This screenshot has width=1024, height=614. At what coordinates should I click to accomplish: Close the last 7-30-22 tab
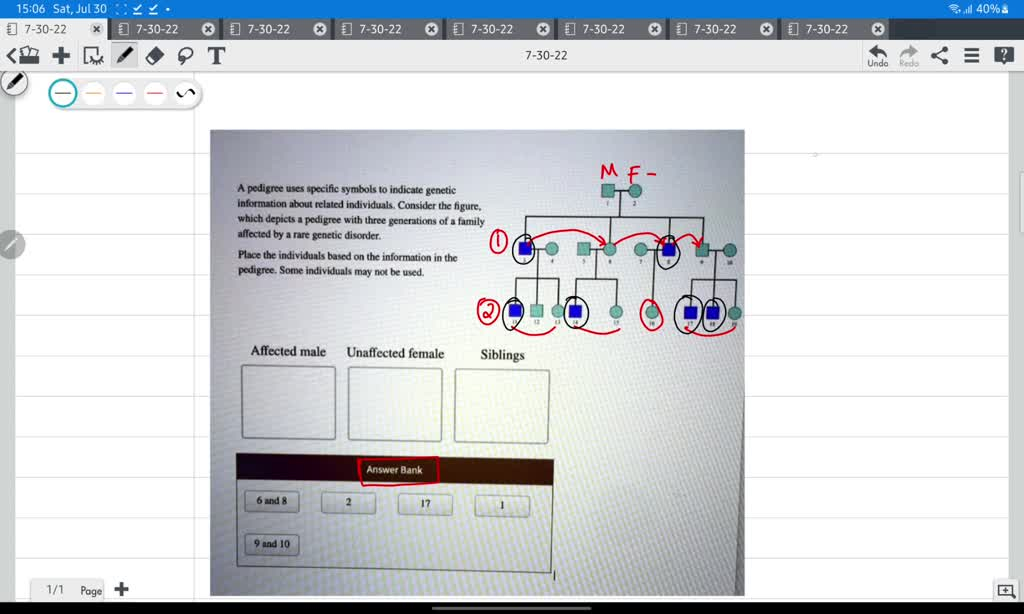tap(878, 29)
